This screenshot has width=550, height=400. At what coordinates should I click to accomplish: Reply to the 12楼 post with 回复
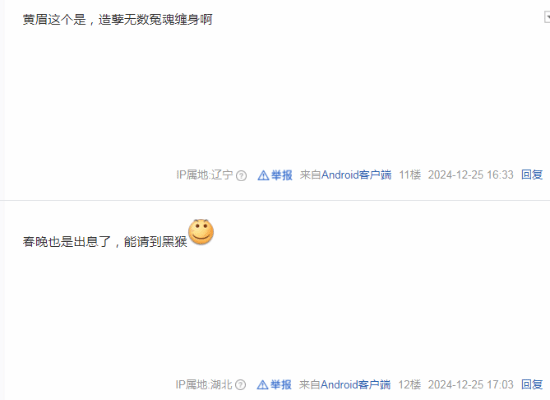[x=532, y=384]
